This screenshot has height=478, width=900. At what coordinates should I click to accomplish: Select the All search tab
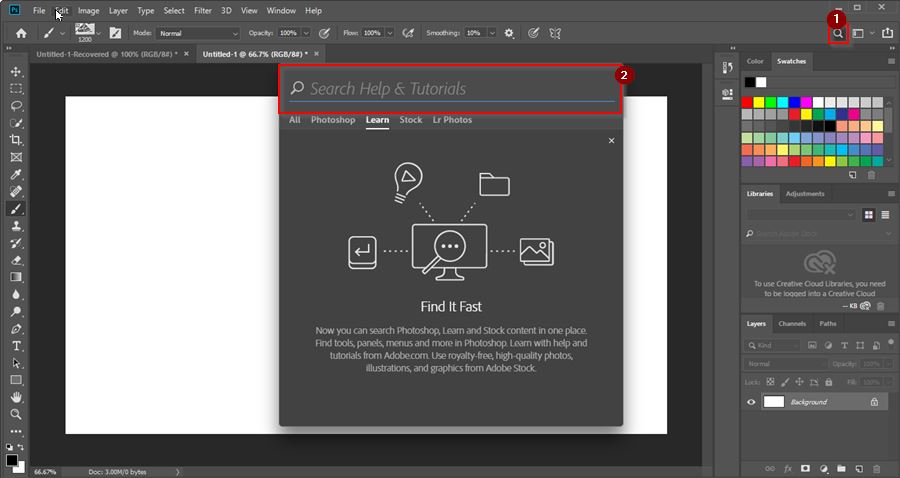tap(294, 120)
